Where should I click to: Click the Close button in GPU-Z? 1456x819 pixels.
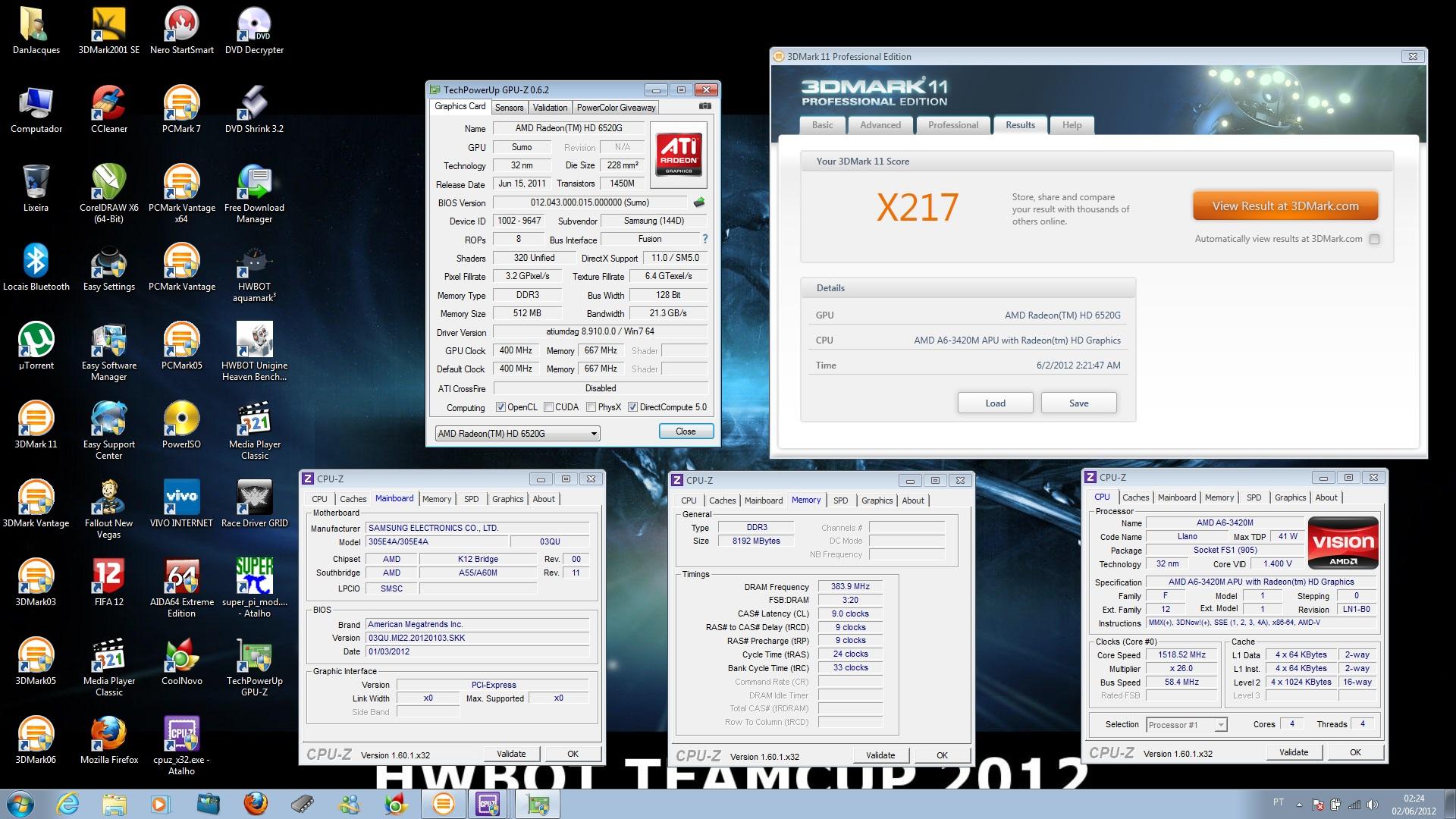click(x=686, y=431)
